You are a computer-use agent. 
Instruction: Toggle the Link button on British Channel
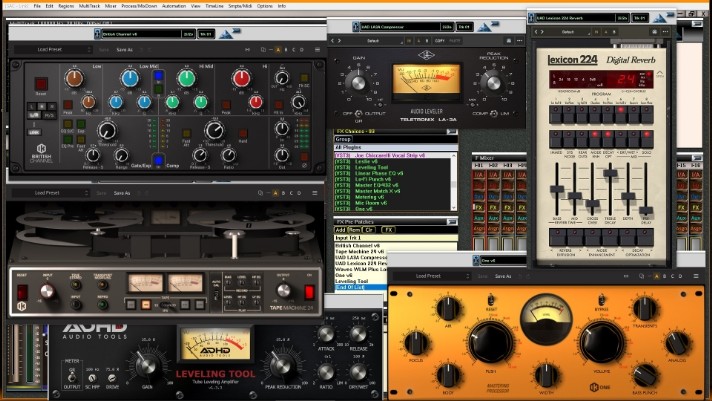[x=34, y=132]
